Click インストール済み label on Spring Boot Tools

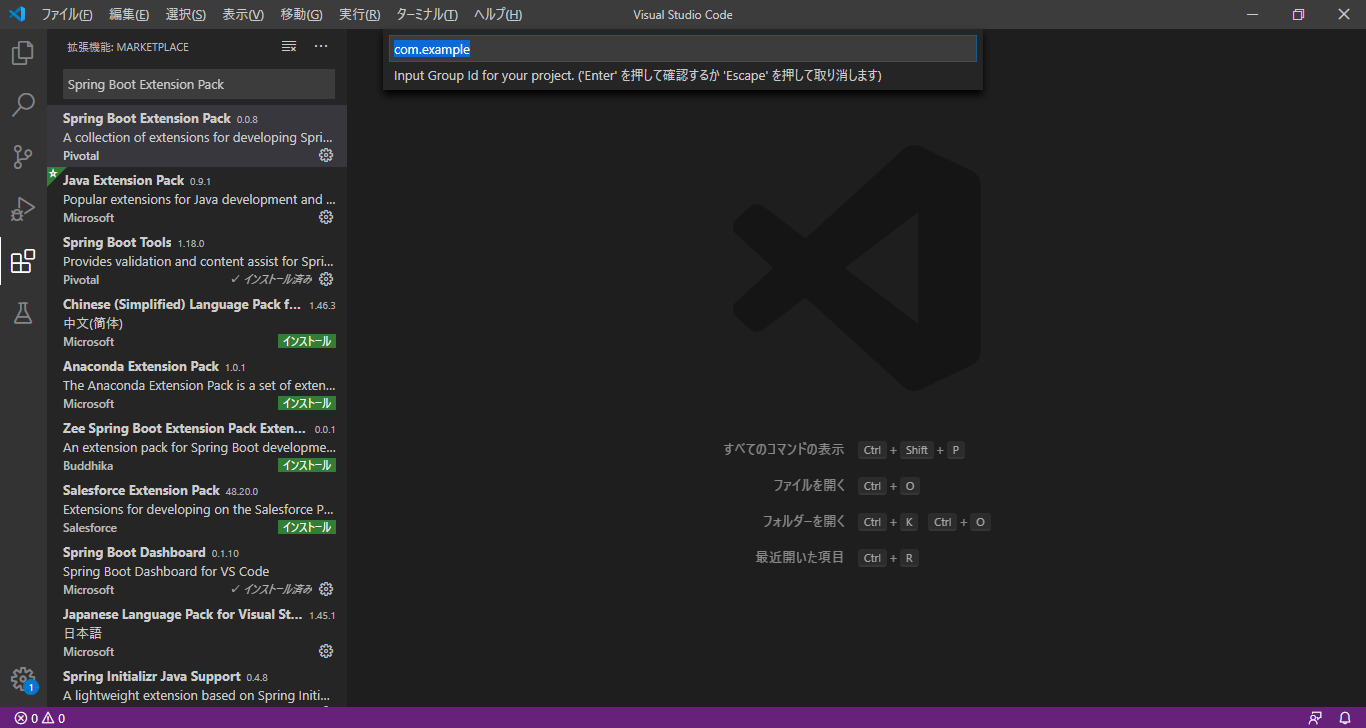272,279
